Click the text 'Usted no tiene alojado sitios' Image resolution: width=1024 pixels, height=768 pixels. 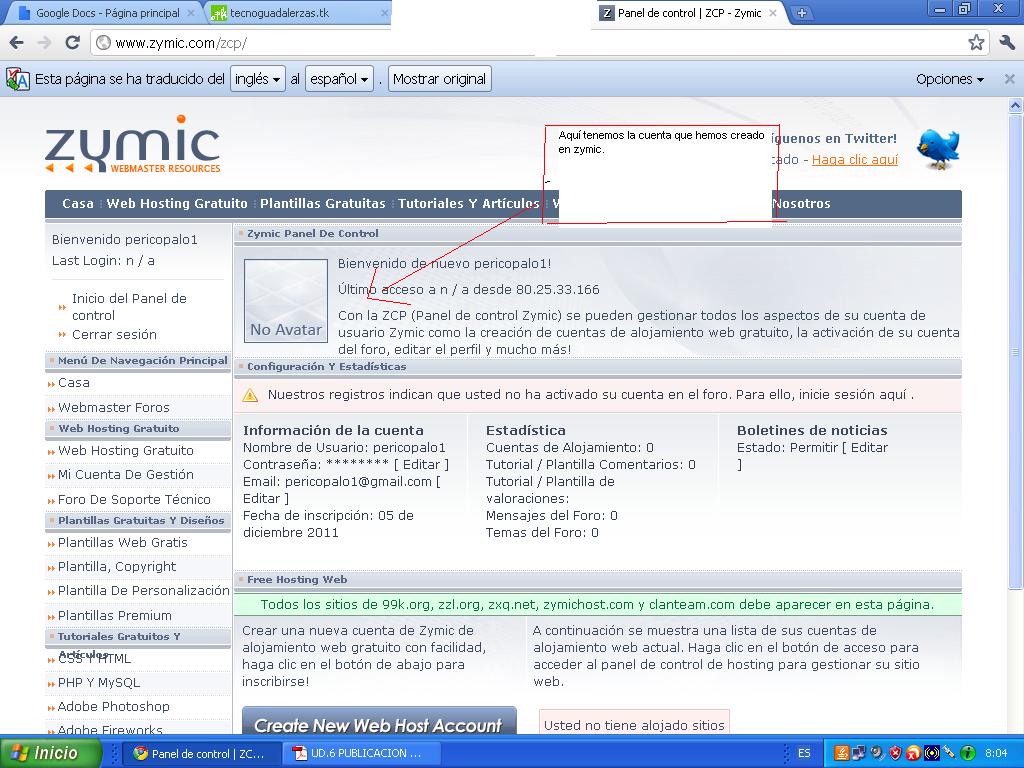(x=634, y=725)
